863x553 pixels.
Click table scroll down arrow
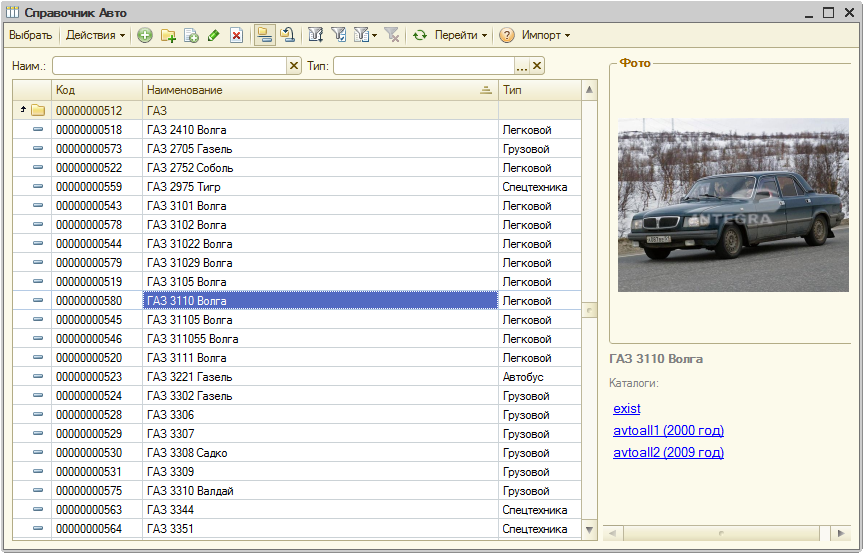[589, 530]
